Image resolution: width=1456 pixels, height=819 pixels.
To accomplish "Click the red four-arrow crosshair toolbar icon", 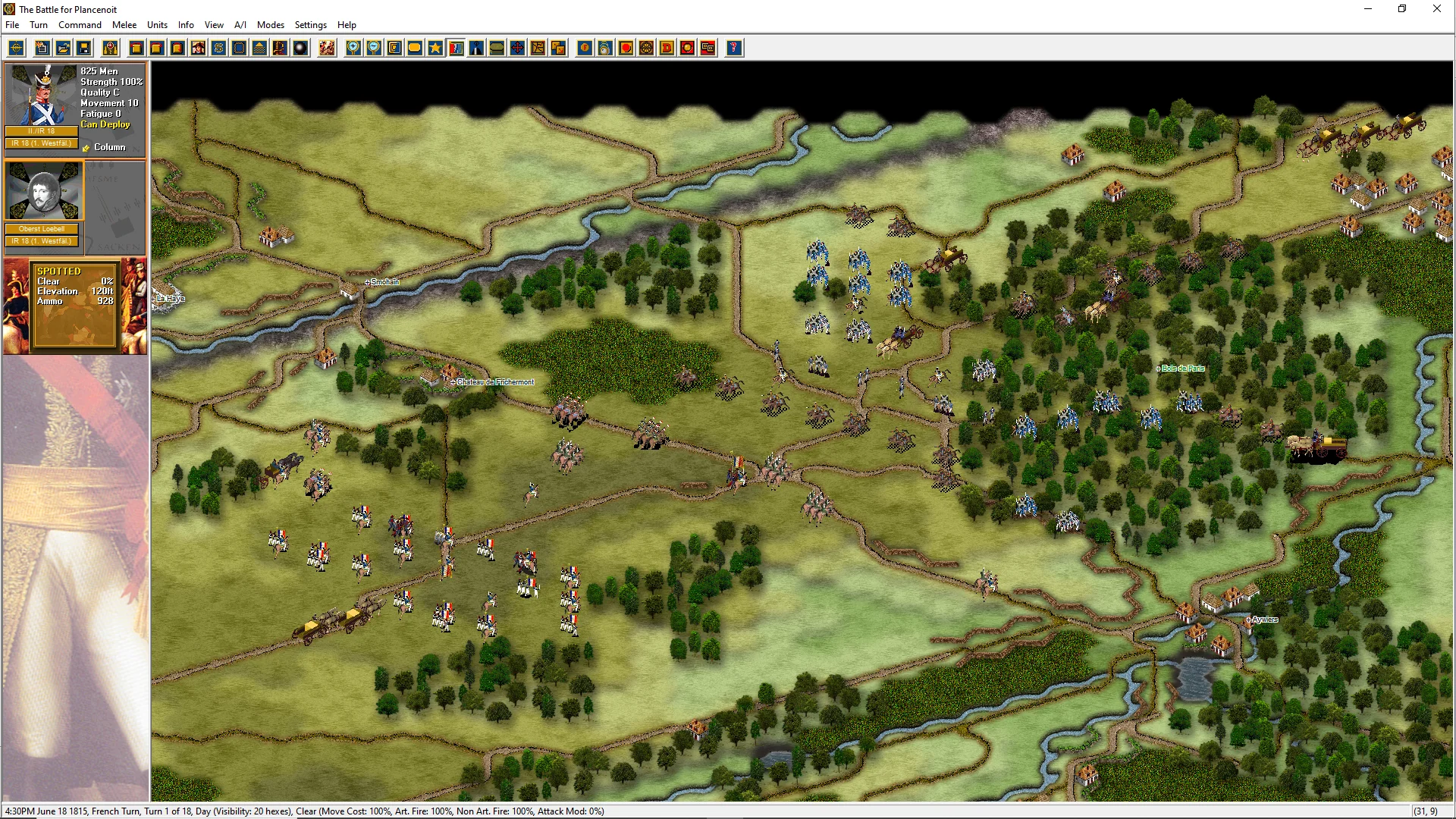I will [517, 49].
